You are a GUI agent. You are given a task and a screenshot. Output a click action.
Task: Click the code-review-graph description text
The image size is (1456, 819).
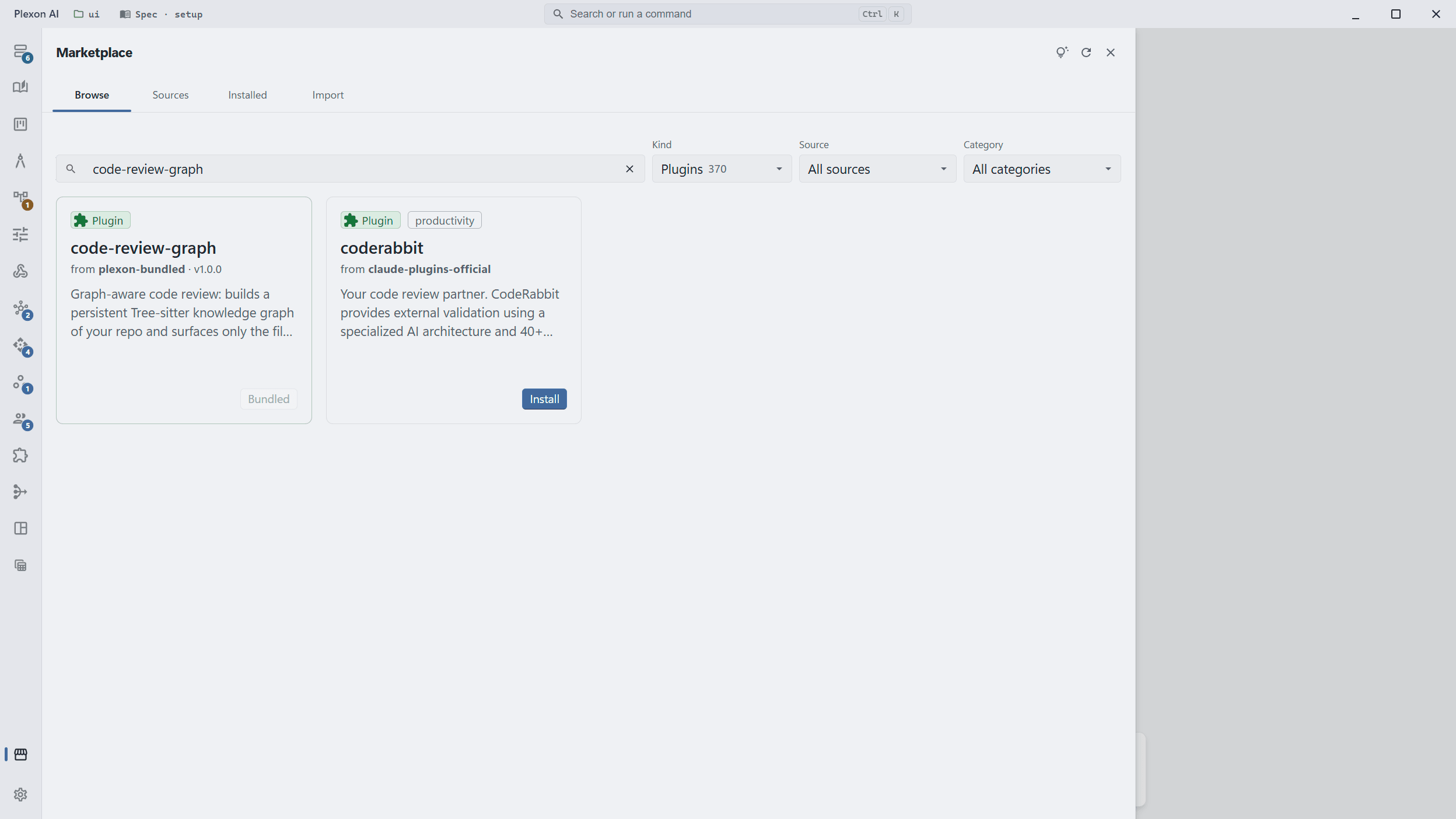(182, 313)
